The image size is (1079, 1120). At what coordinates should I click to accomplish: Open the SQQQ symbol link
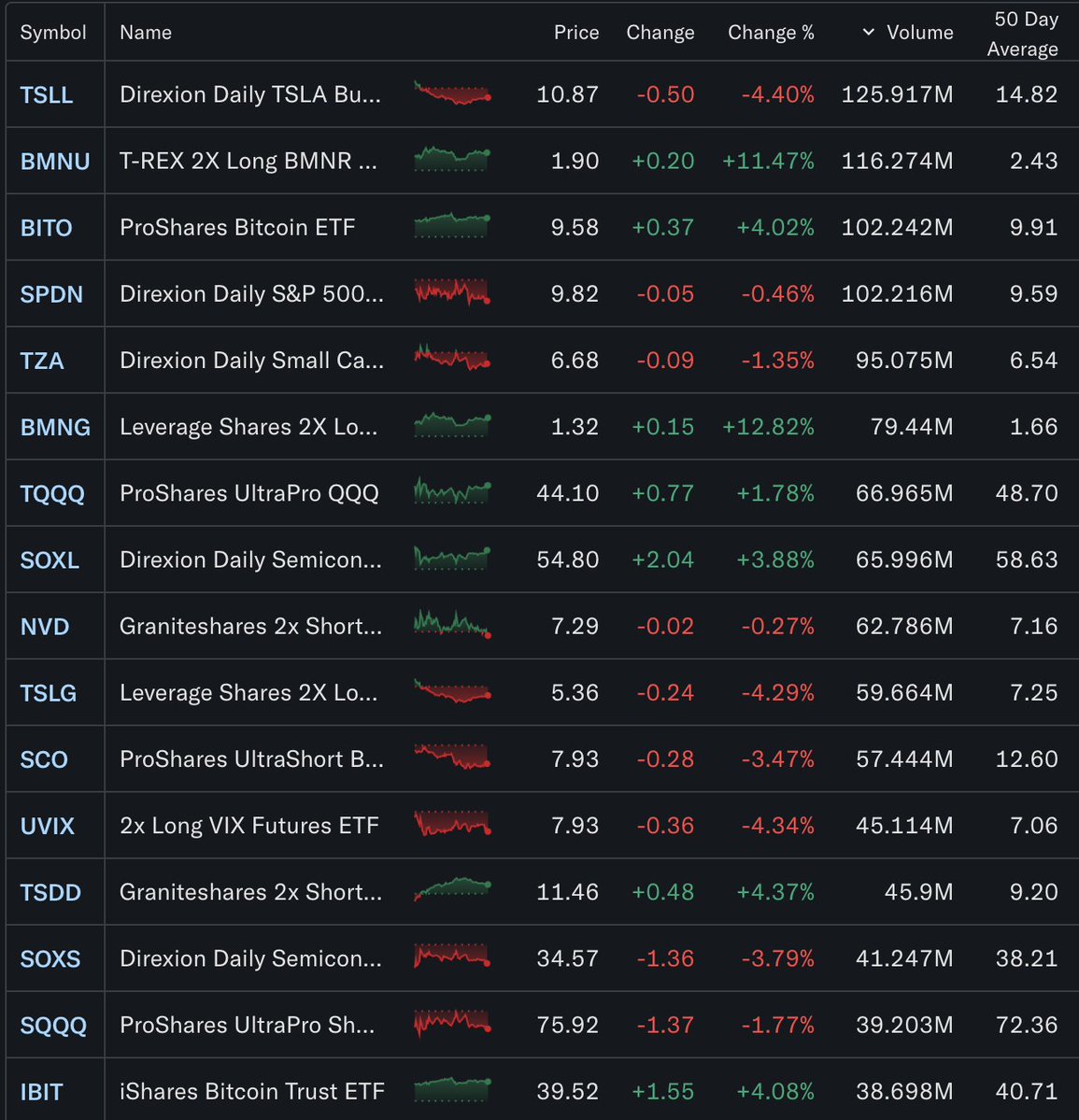(x=53, y=1025)
